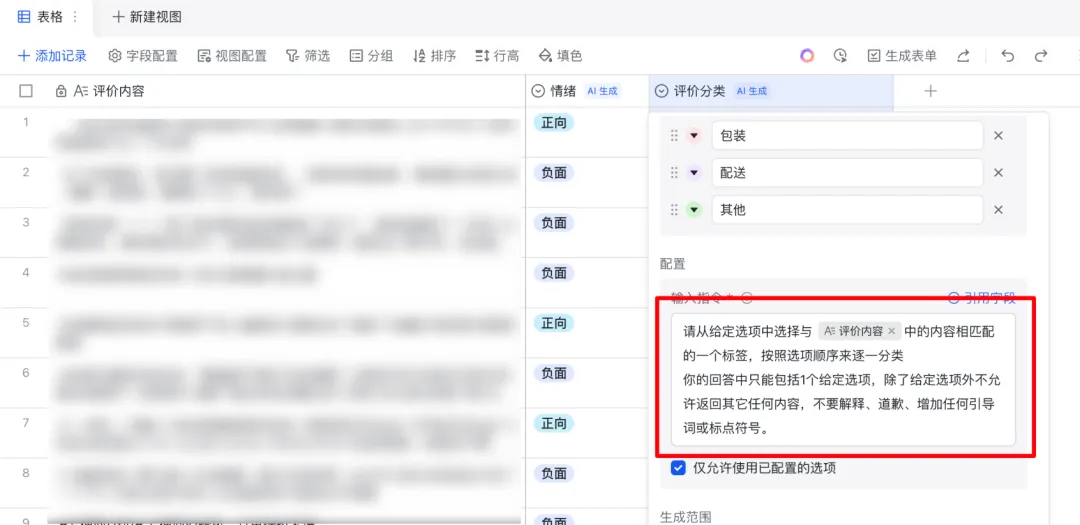Open the 筛选 filter option
Viewport: 1080px width, 525px height.
(x=308, y=56)
